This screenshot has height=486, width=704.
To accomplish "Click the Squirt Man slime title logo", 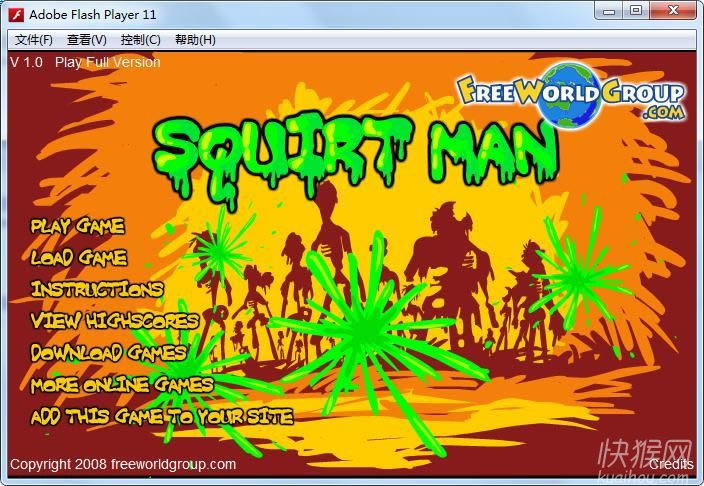I will pos(356,150).
